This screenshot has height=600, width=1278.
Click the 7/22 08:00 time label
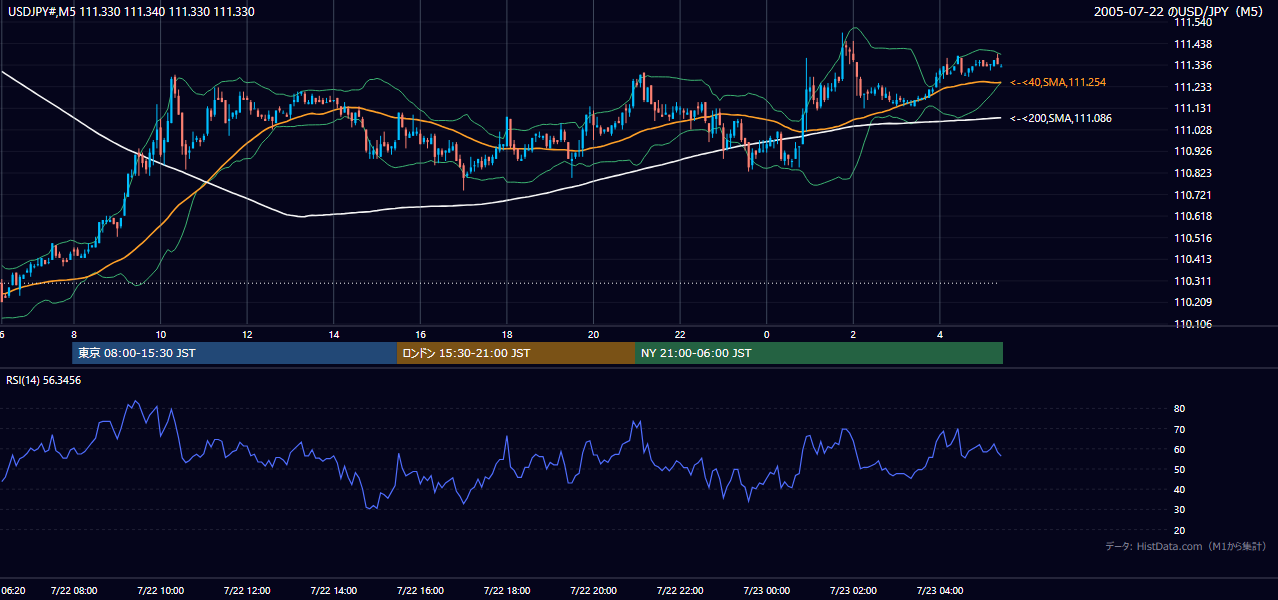74,591
